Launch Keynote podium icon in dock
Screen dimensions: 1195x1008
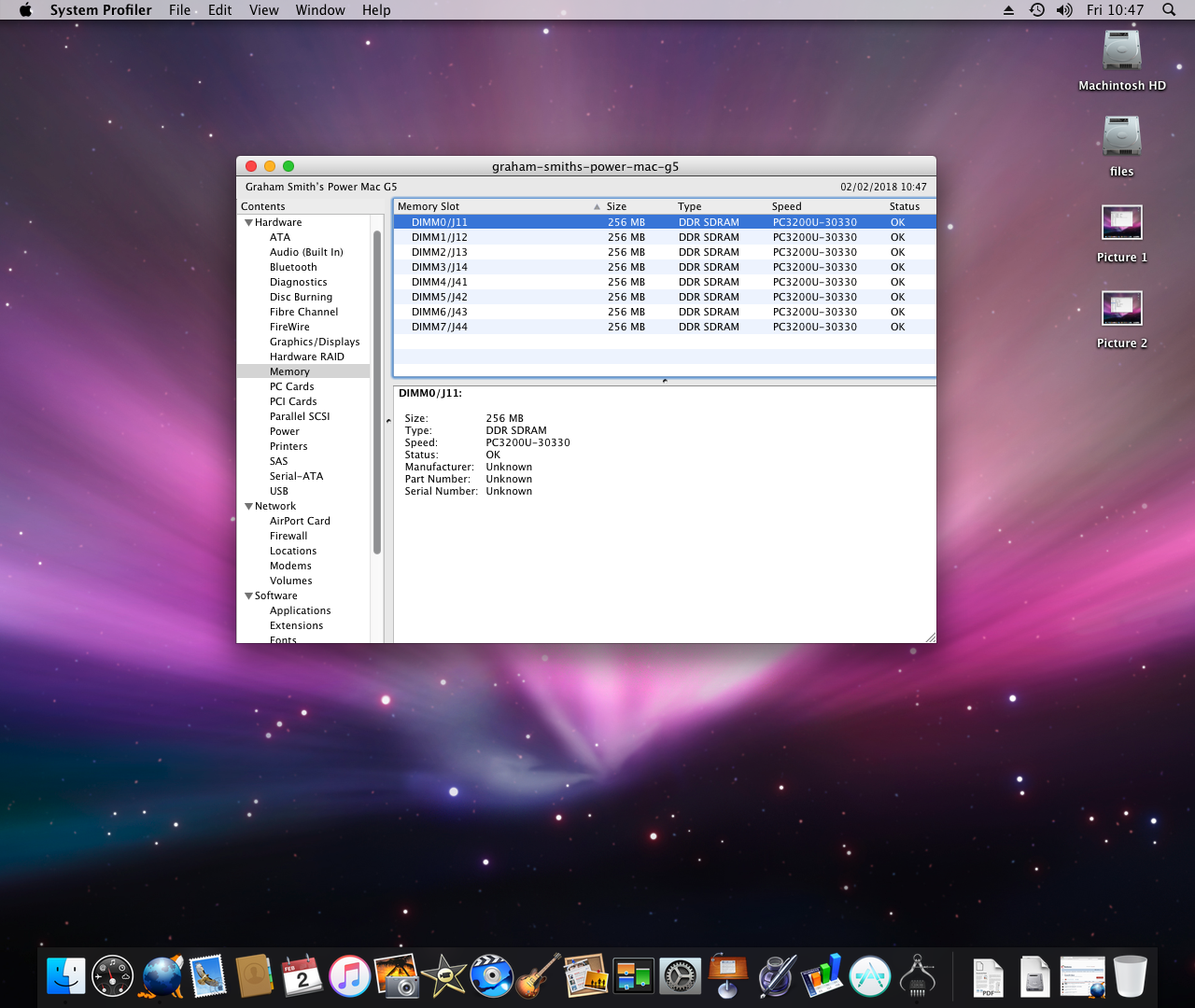pyautogui.click(x=727, y=976)
